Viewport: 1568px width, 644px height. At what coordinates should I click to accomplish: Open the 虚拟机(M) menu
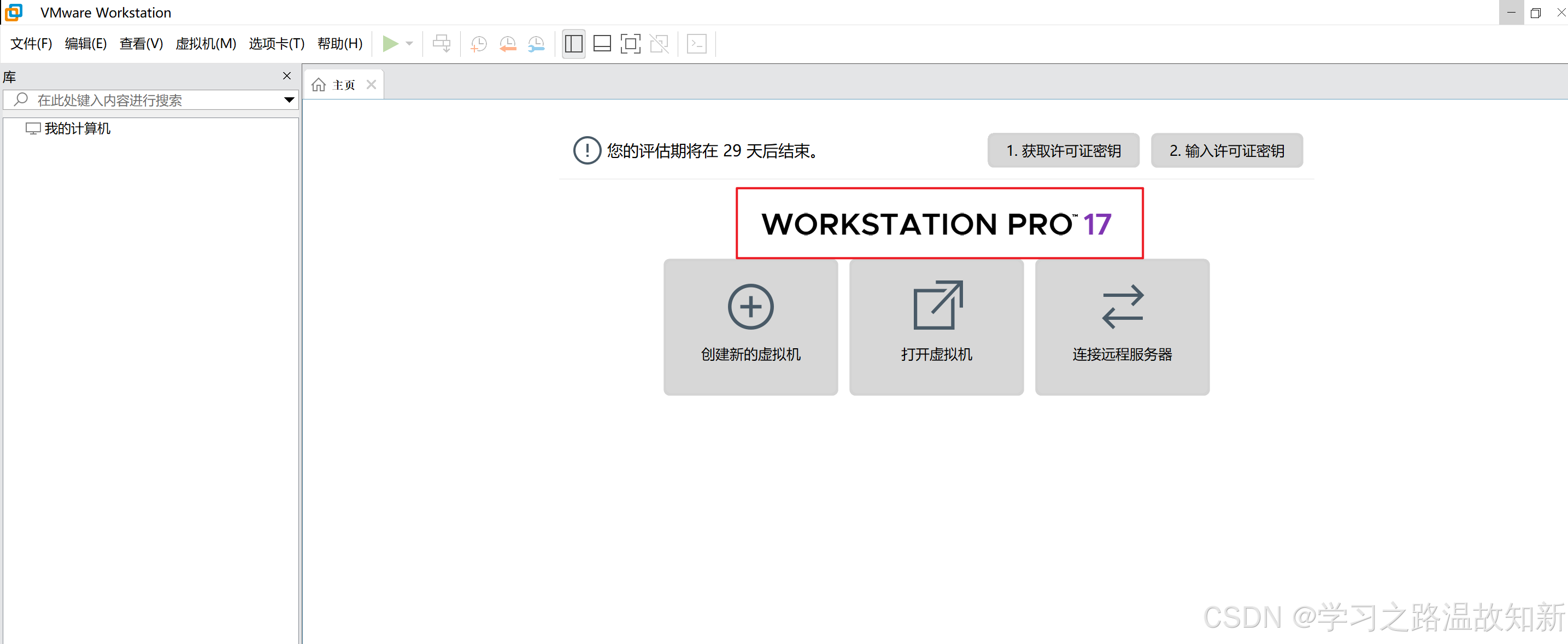point(205,44)
